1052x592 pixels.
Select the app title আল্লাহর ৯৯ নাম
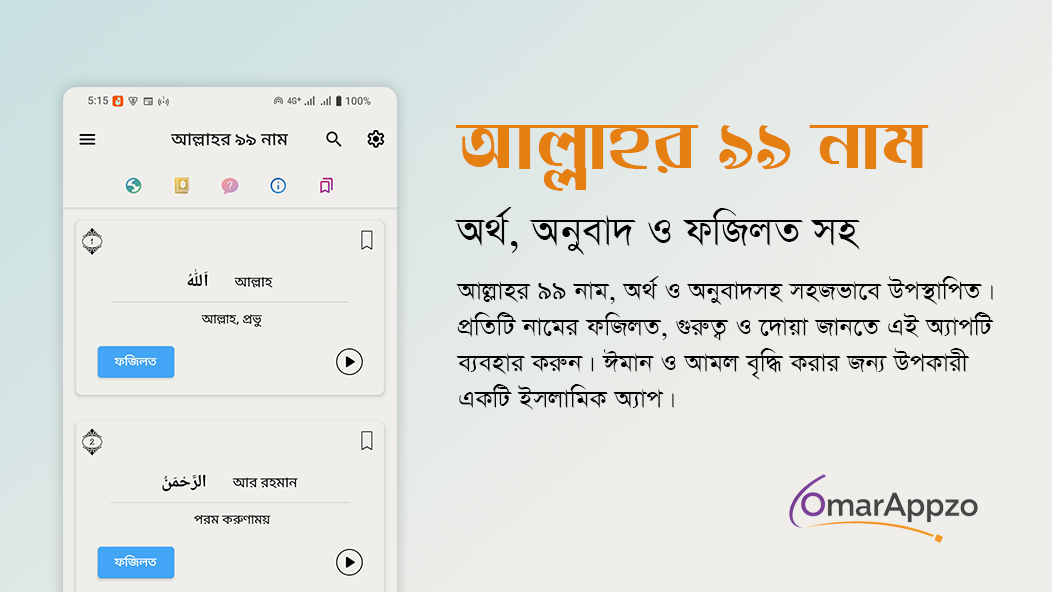pyautogui.click(x=228, y=139)
